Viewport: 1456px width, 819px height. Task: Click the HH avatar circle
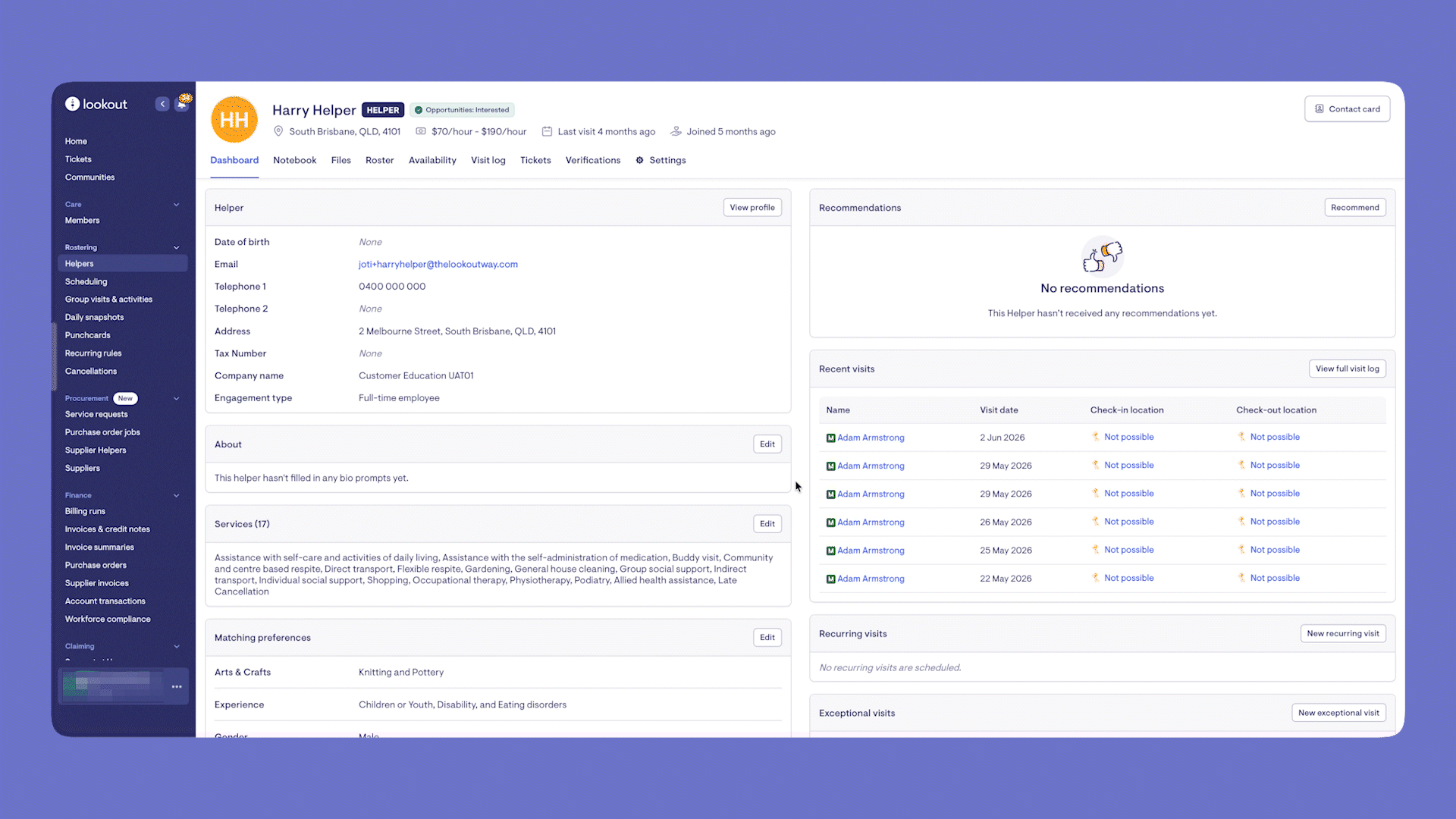(x=234, y=120)
